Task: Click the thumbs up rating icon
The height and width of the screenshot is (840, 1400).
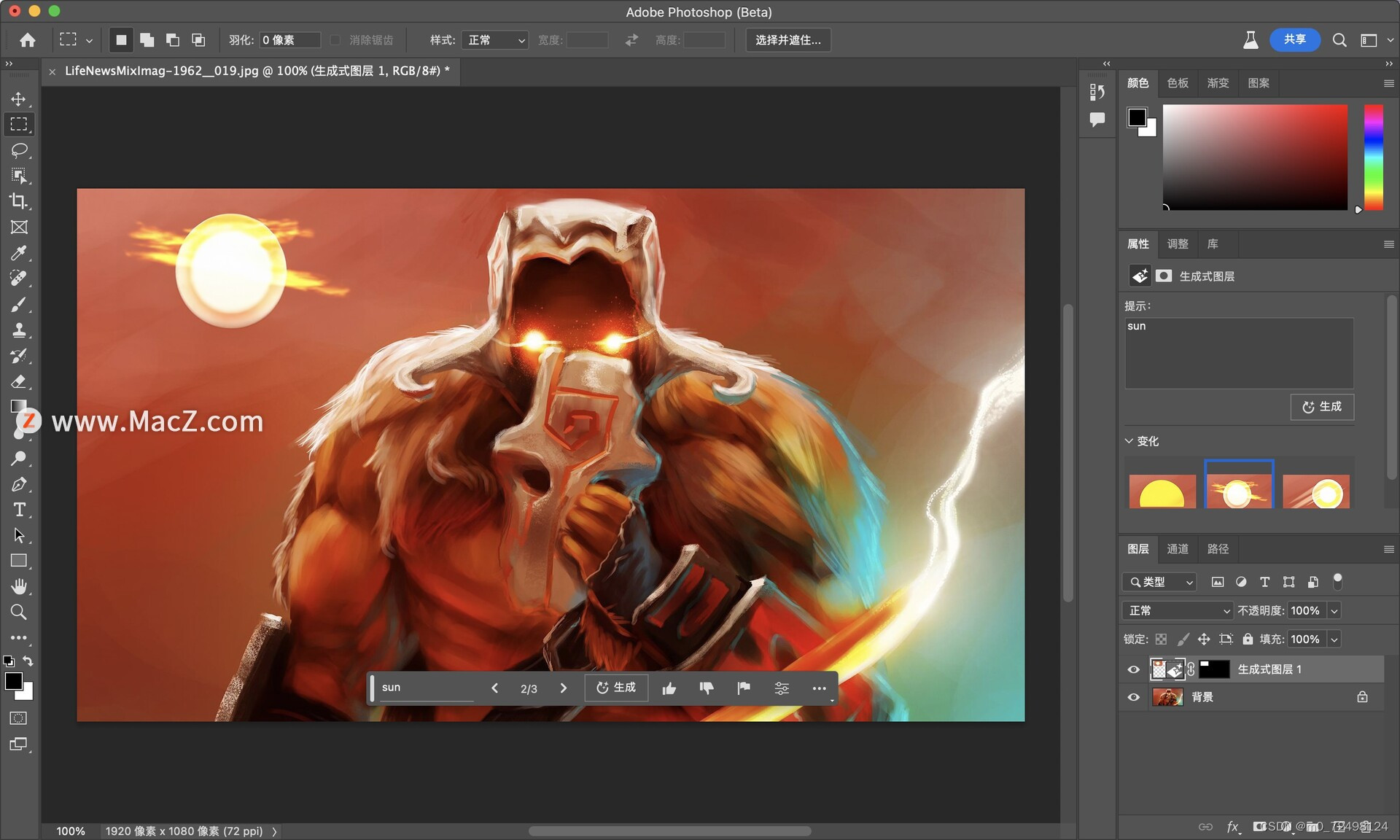Action: [x=669, y=688]
